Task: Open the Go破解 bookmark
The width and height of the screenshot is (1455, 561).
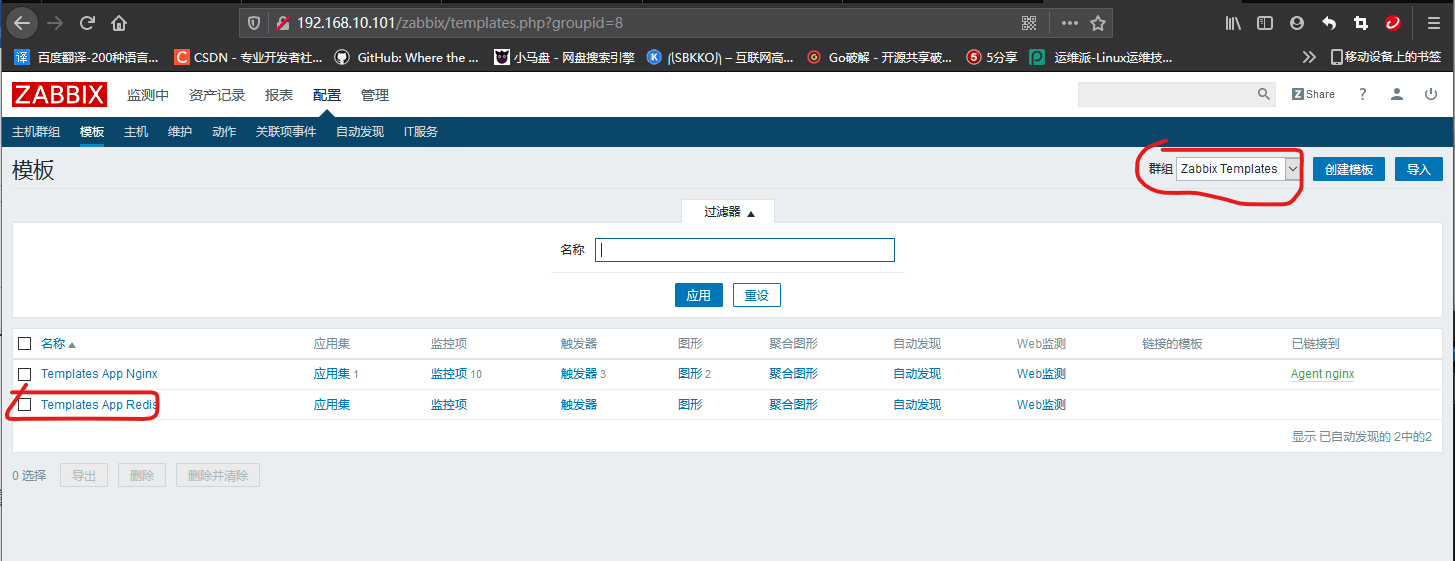Action: tap(880, 57)
